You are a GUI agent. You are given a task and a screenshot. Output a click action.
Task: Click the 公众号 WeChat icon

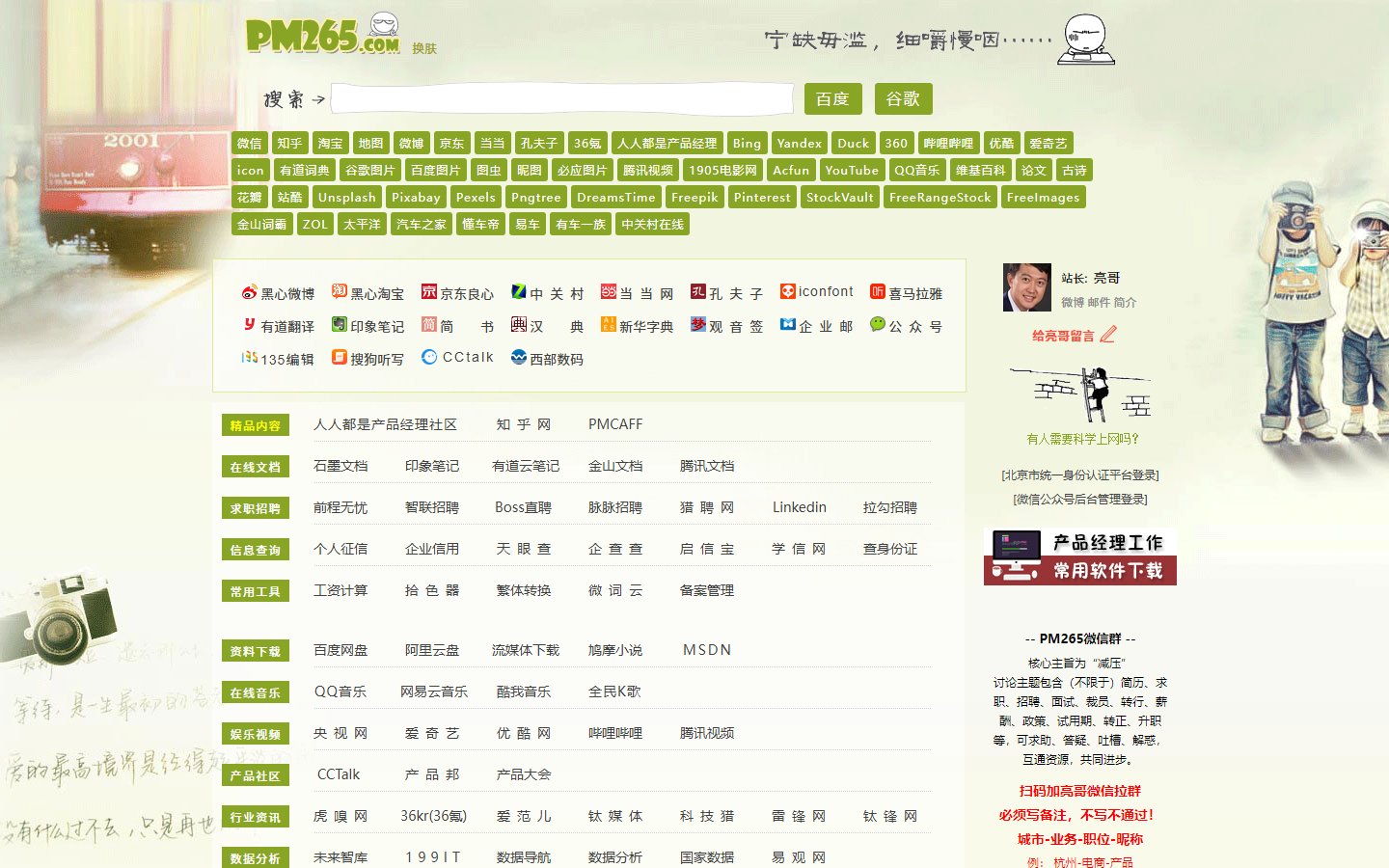coord(878,324)
